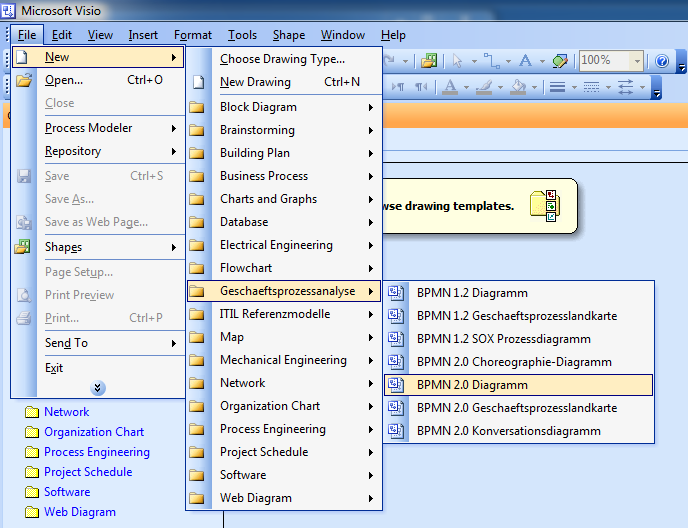Open the Connector tool dropdown arrow

pos(508,61)
